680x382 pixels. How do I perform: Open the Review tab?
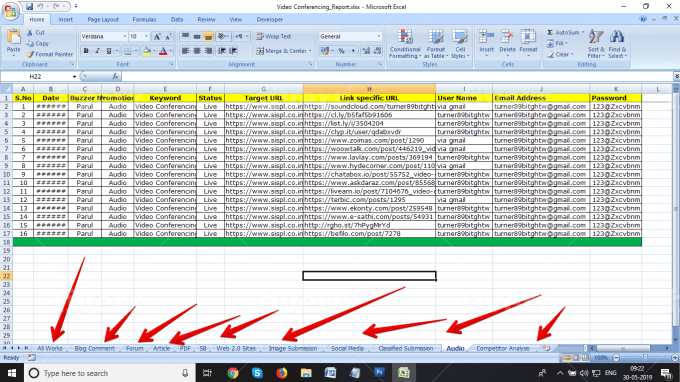(206, 20)
